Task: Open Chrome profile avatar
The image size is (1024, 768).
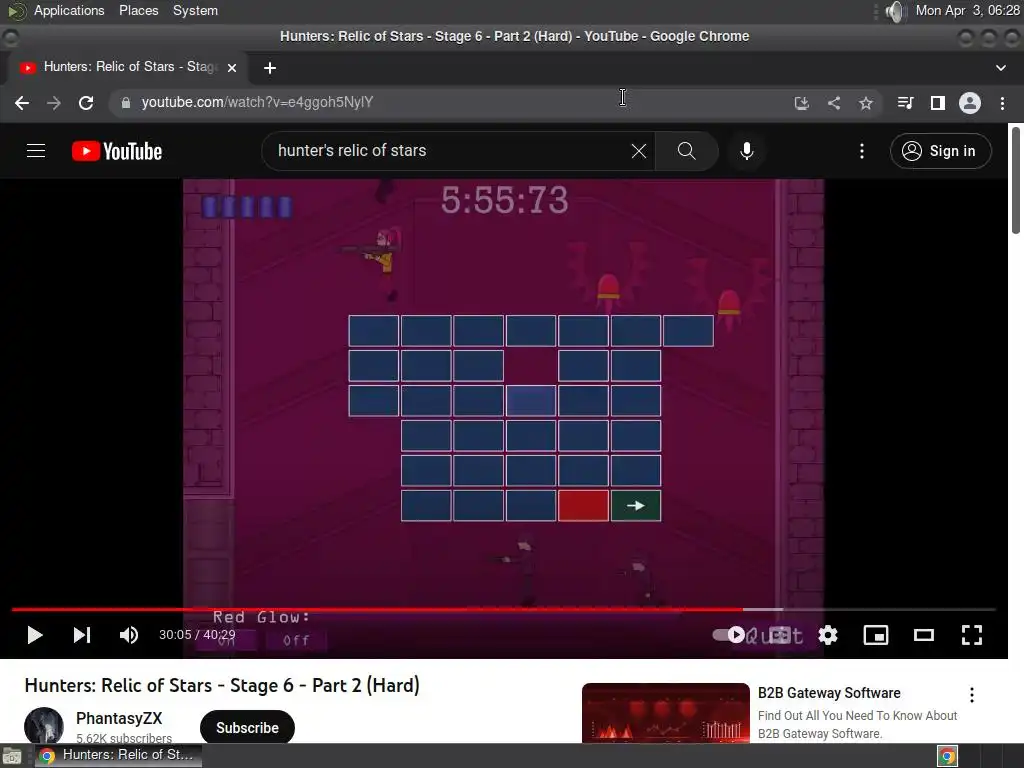Action: [970, 103]
